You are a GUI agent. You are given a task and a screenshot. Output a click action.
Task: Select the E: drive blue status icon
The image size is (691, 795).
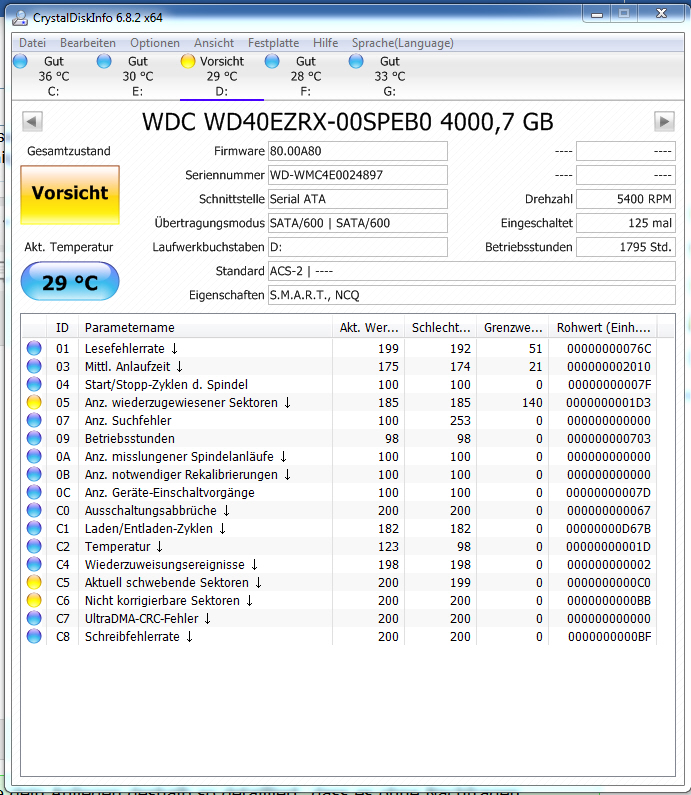[x=104, y=61]
